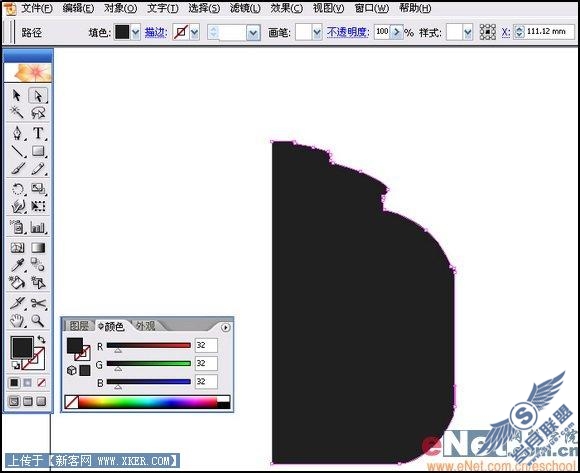Viewport: 580px width, 473px height.
Task: Select the Live Paint Bucket tool
Action: pyautogui.click(x=17, y=283)
